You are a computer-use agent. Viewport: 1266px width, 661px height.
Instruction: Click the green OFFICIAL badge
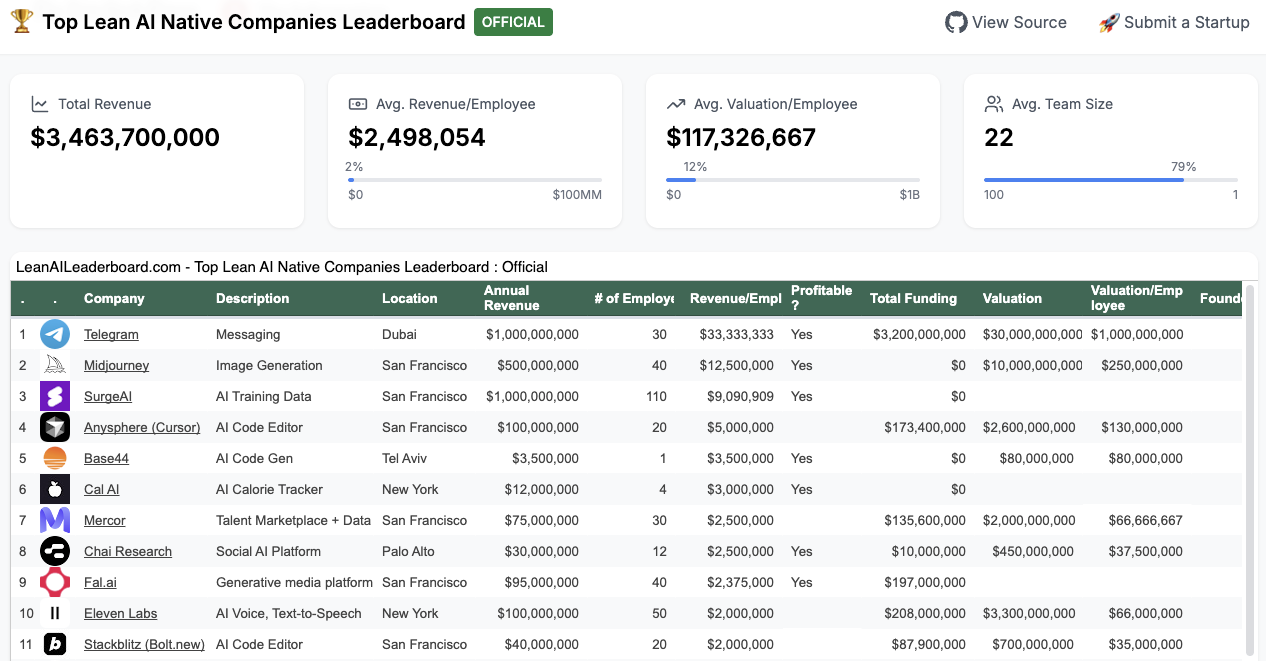(x=513, y=21)
